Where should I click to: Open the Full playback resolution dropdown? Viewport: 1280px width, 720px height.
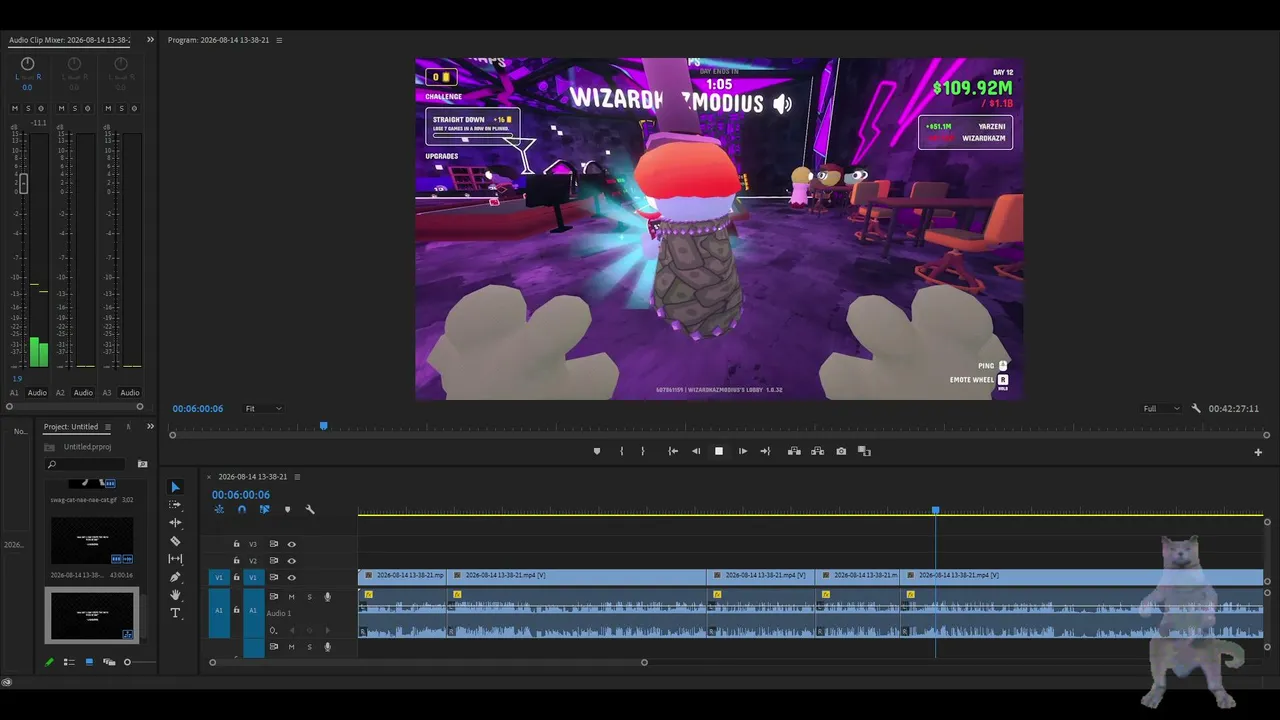(x=1163, y=408)
